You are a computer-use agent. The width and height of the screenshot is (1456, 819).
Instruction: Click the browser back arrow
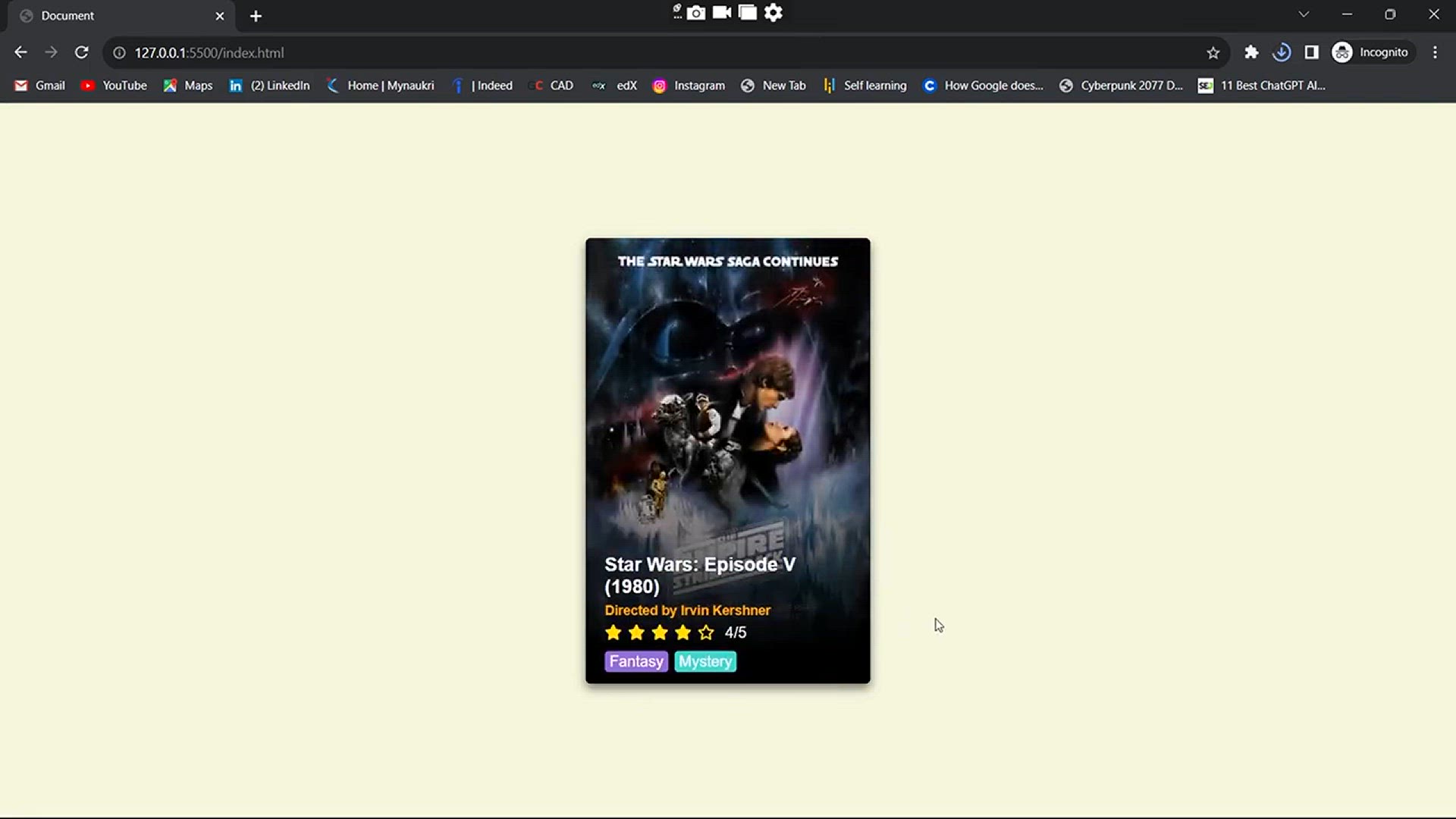pos(20,52)
